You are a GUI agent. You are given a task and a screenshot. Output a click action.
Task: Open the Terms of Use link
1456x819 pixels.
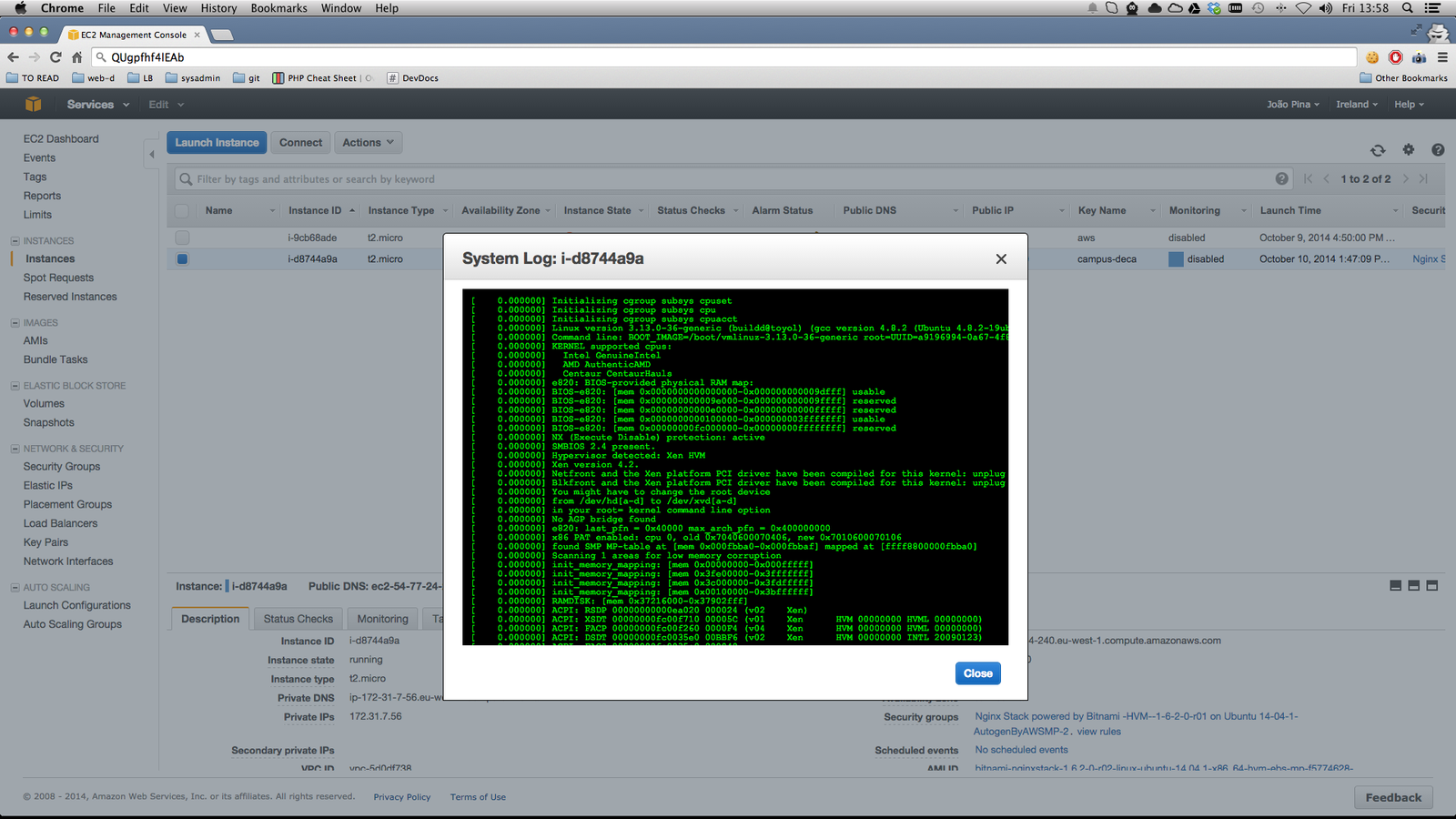click(x=478, y=797)
